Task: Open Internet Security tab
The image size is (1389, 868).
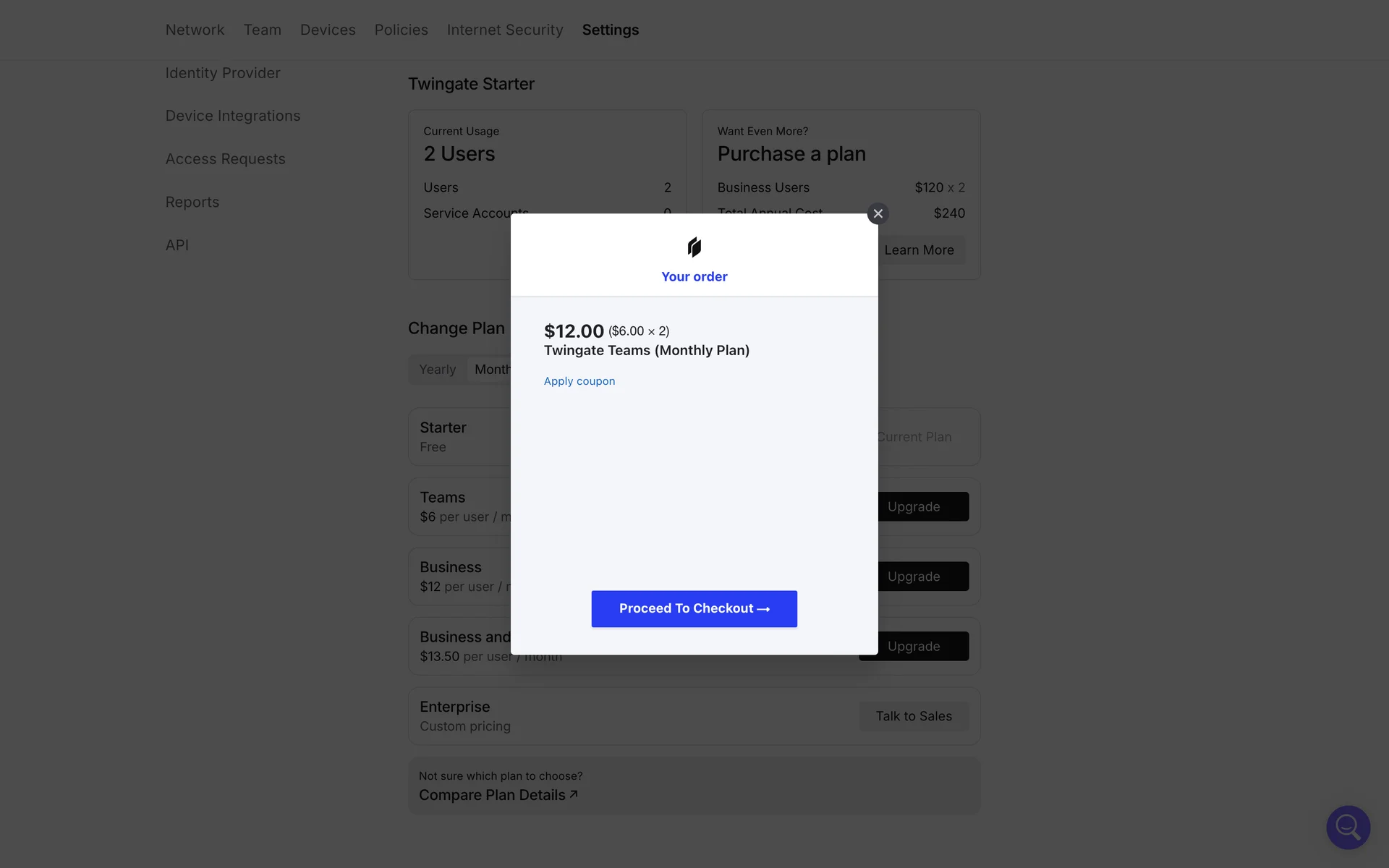Action: (504, 30)
